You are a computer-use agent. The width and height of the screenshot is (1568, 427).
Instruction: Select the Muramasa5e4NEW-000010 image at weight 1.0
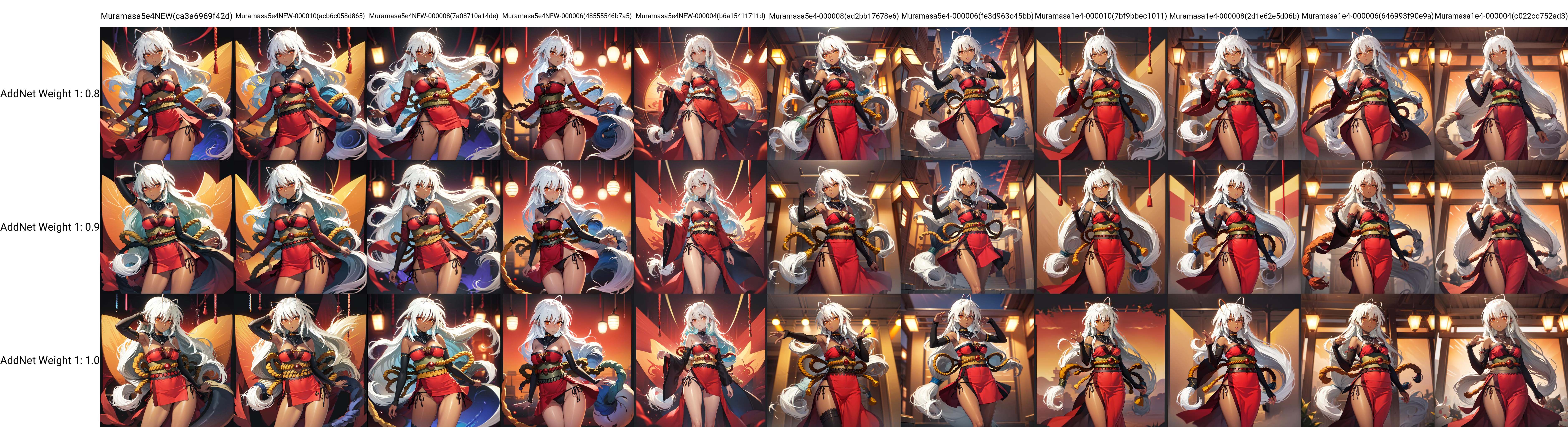[300, 360]
